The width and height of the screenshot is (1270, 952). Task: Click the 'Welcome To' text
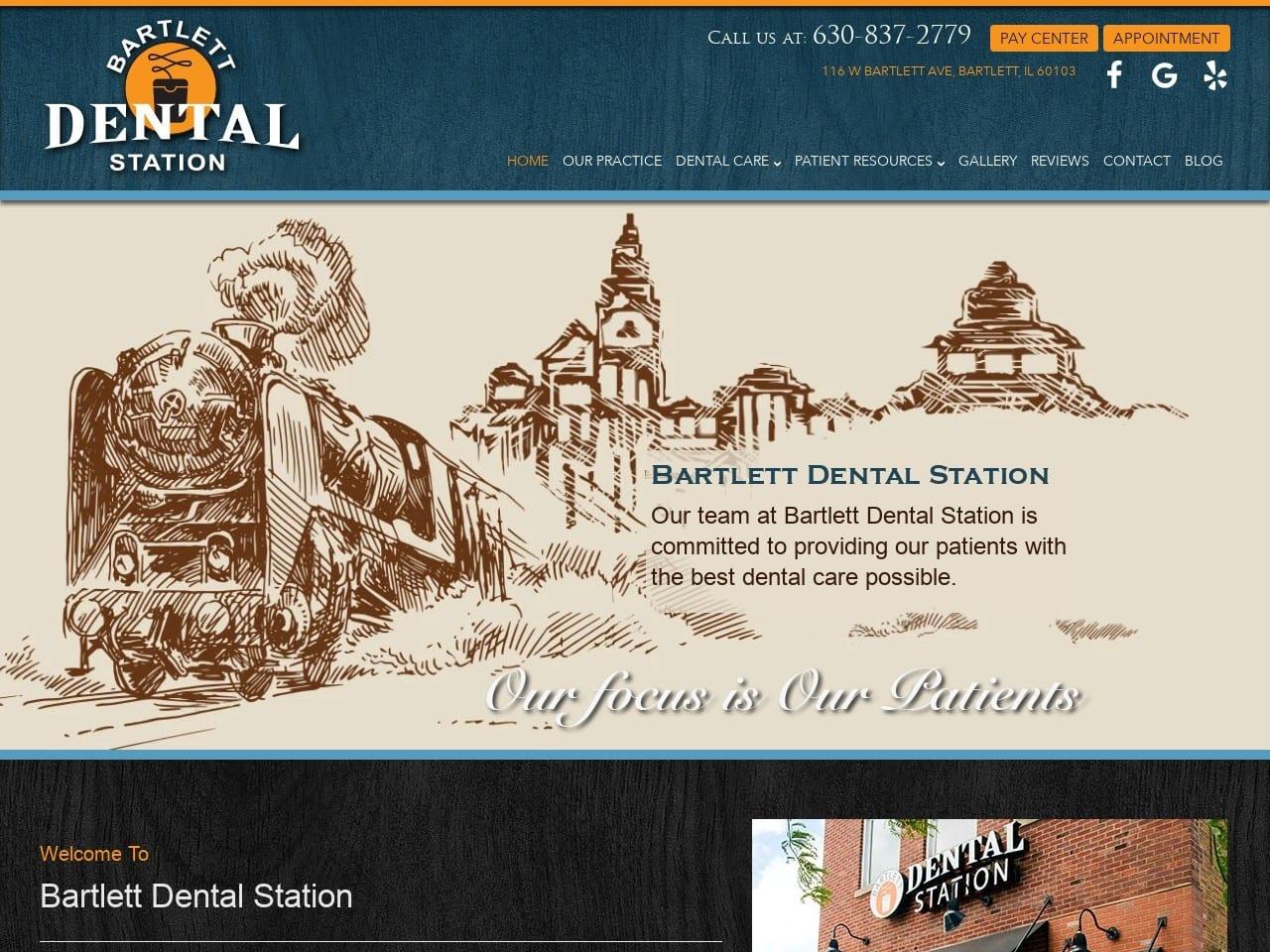click(x=94, y=854)
